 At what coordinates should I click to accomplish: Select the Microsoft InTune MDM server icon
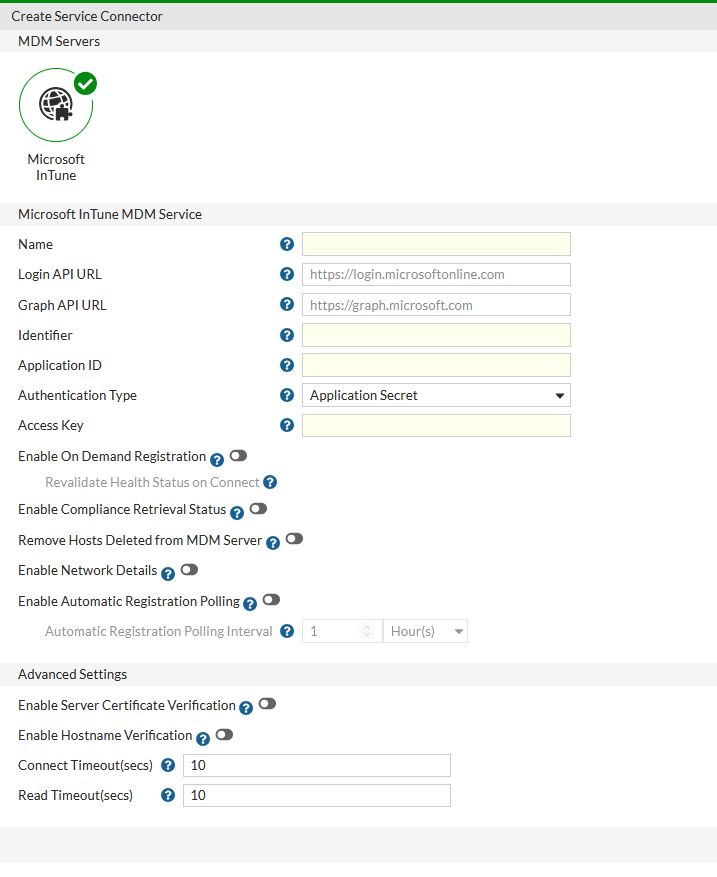click(56, 104)
